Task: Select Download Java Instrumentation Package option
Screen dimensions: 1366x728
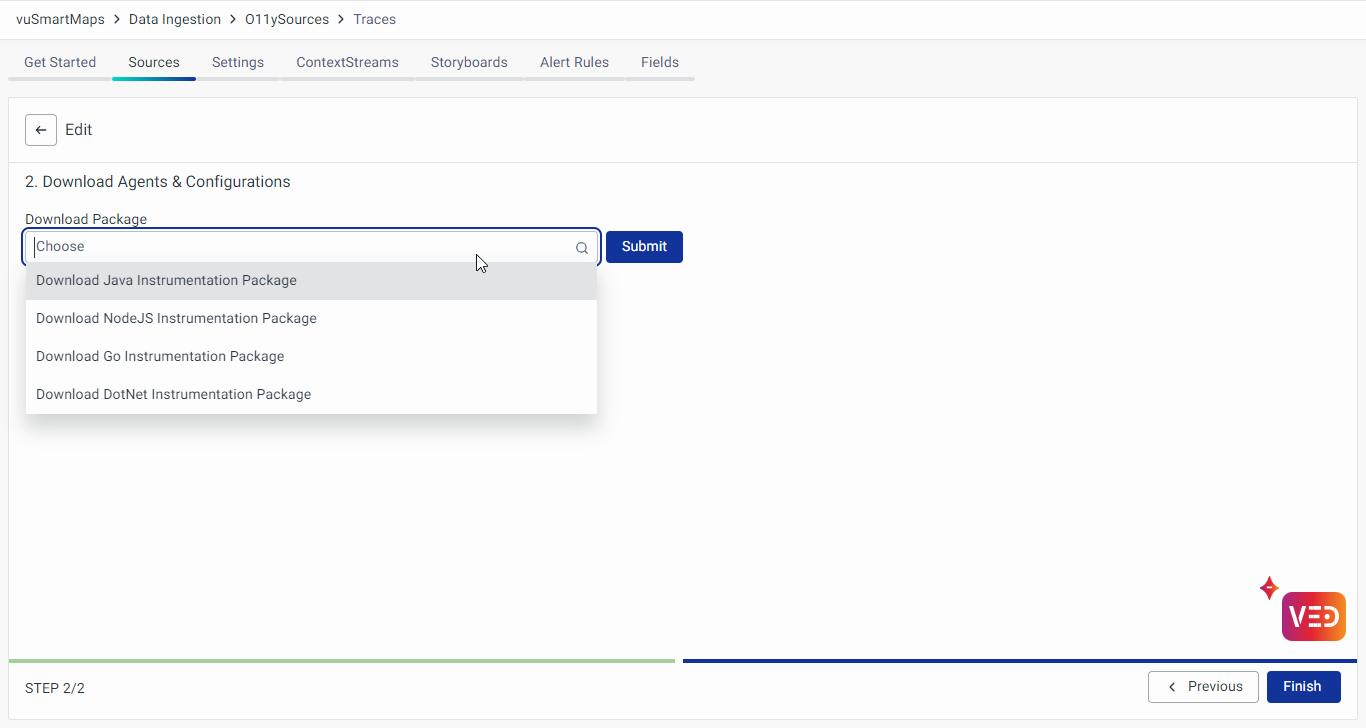Action: click(x=166, y=281)
